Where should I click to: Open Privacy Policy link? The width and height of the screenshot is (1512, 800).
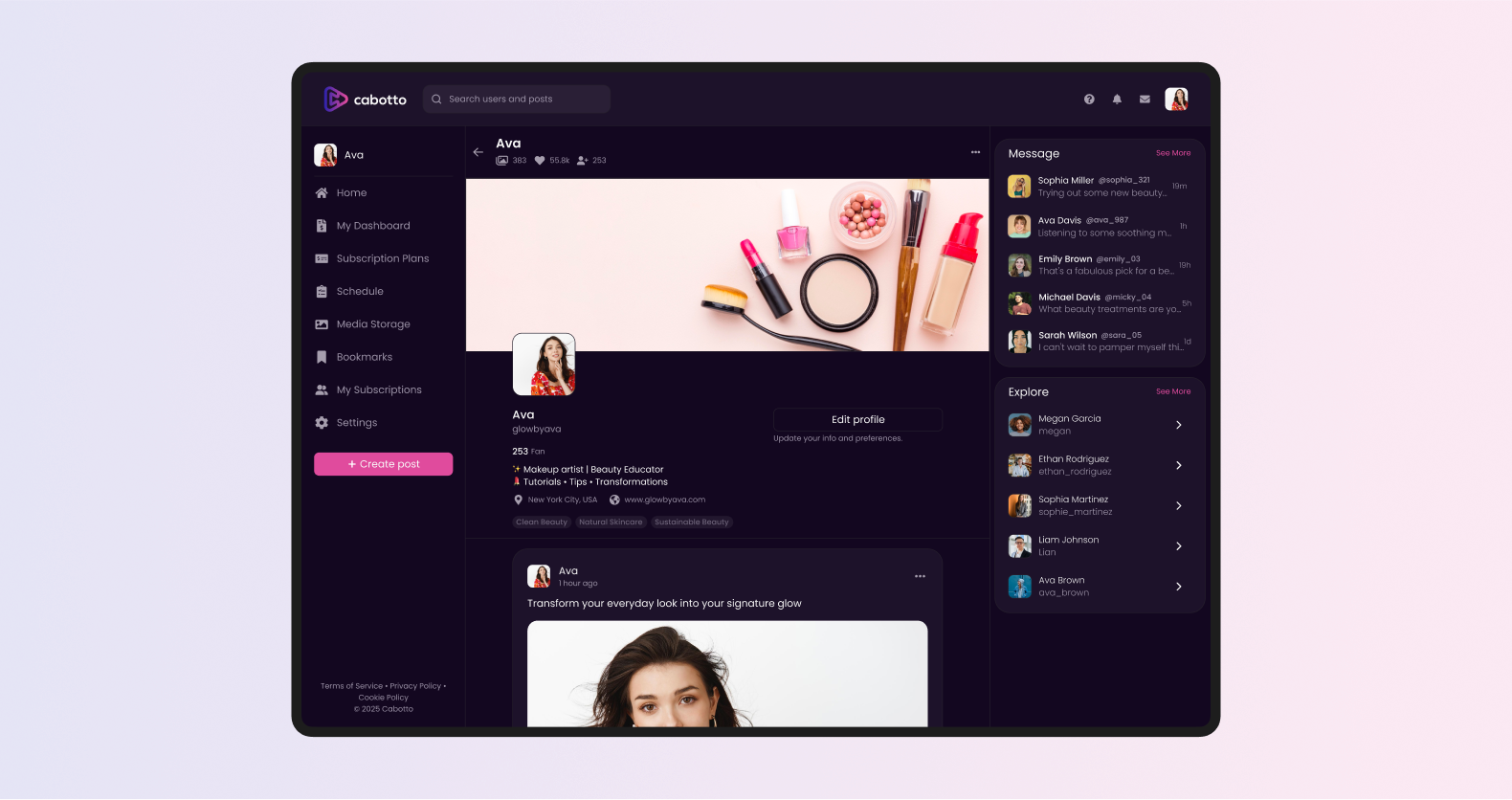point(415,686)
